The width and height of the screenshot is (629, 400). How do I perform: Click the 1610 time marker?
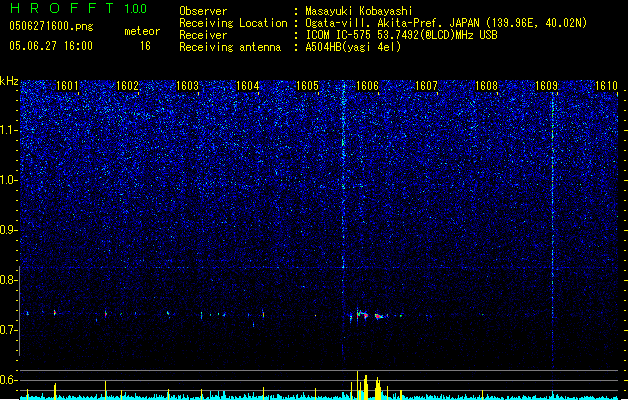(606, 86)
